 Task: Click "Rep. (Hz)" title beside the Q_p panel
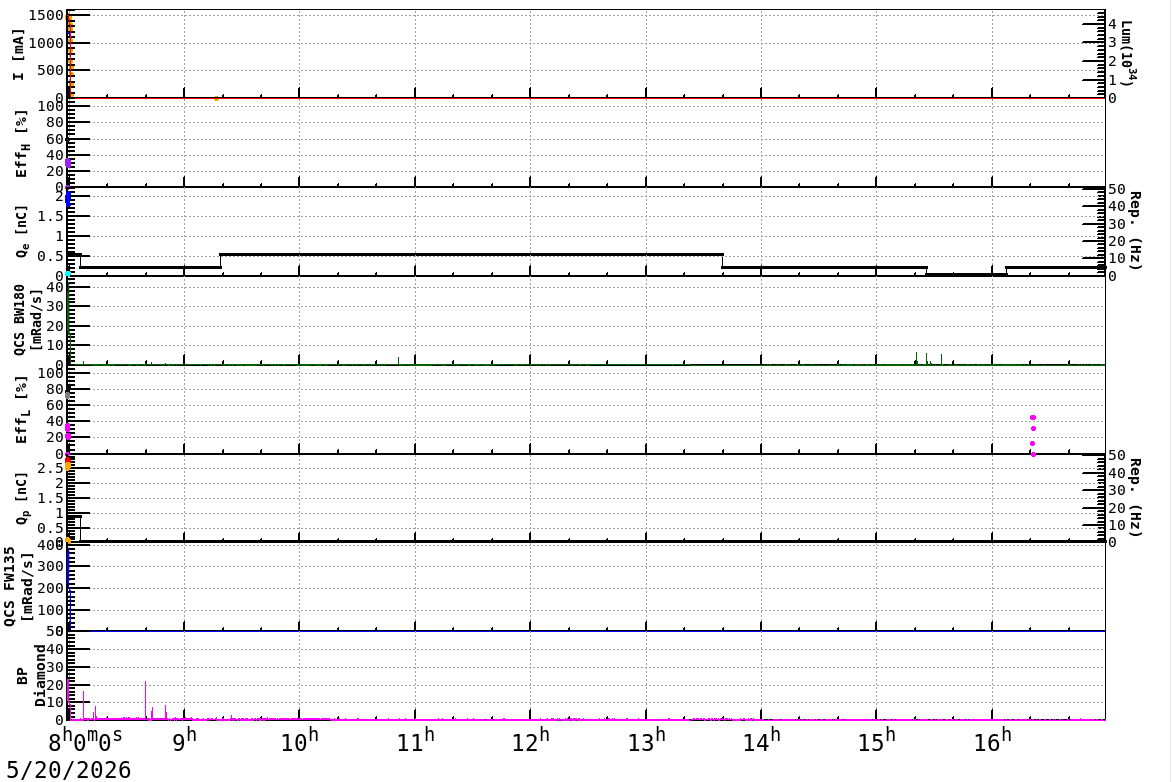click(x=1135, y=498)
